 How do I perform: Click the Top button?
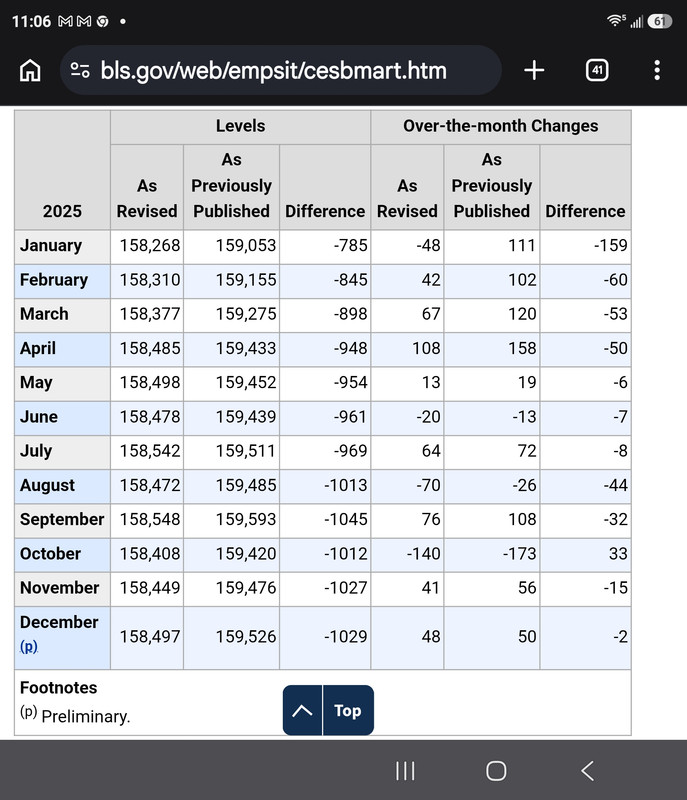pos(348,710)
